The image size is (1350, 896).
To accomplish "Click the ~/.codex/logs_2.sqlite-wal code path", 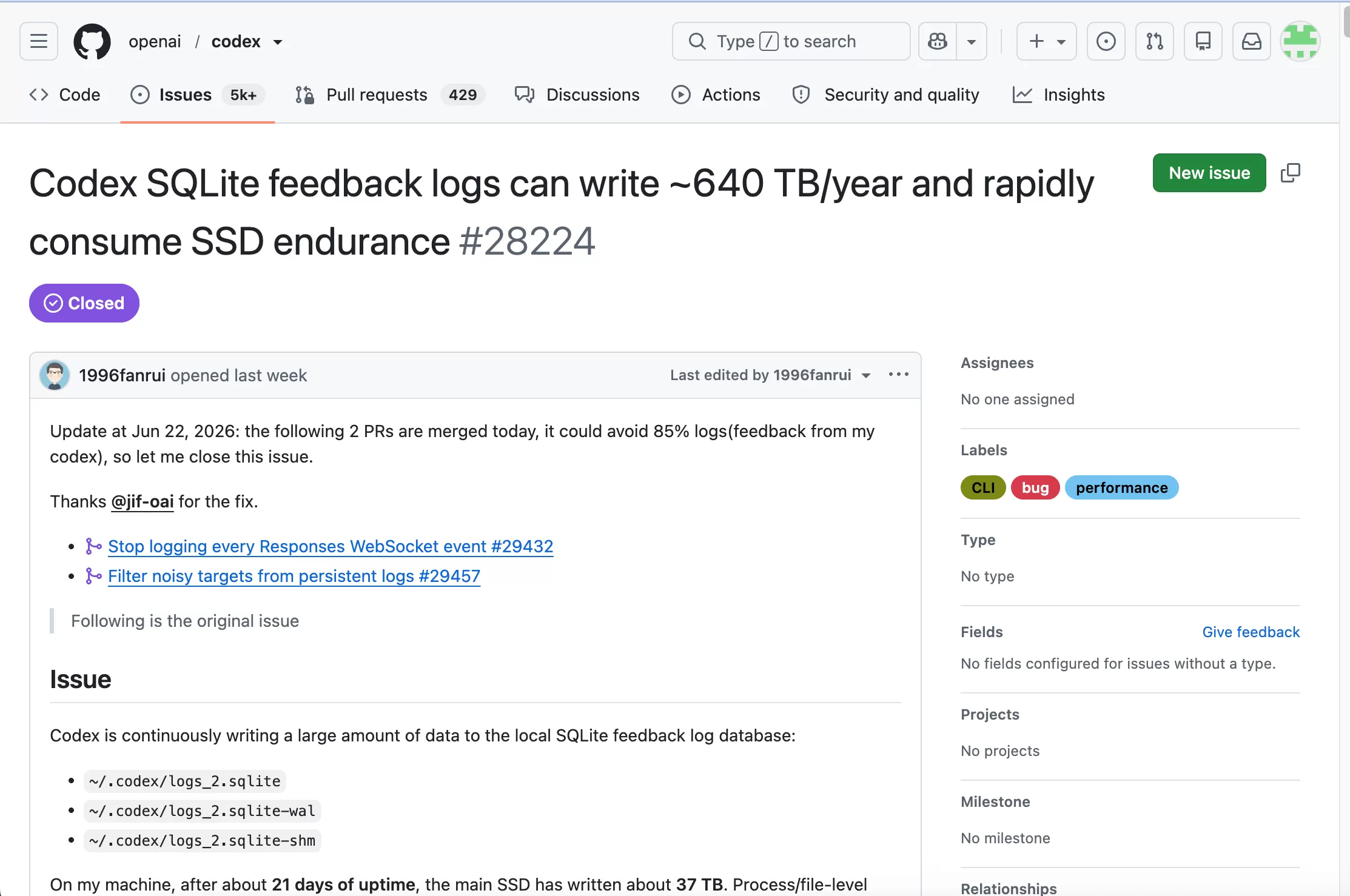I will pyautogui.click(x=202, y=811).
